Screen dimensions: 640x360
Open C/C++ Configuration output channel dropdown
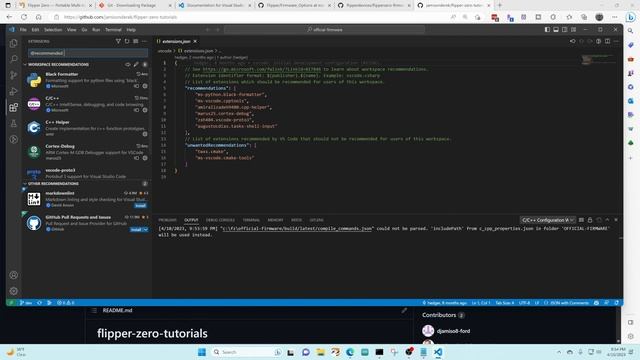pyautogui.click(x=547, y=220)
